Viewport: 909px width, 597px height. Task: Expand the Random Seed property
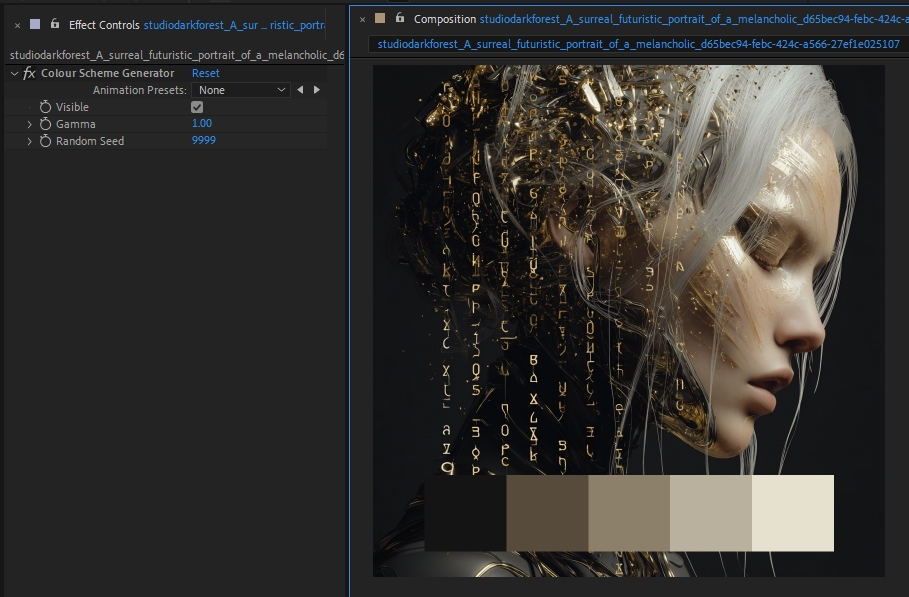coord(30,141)
